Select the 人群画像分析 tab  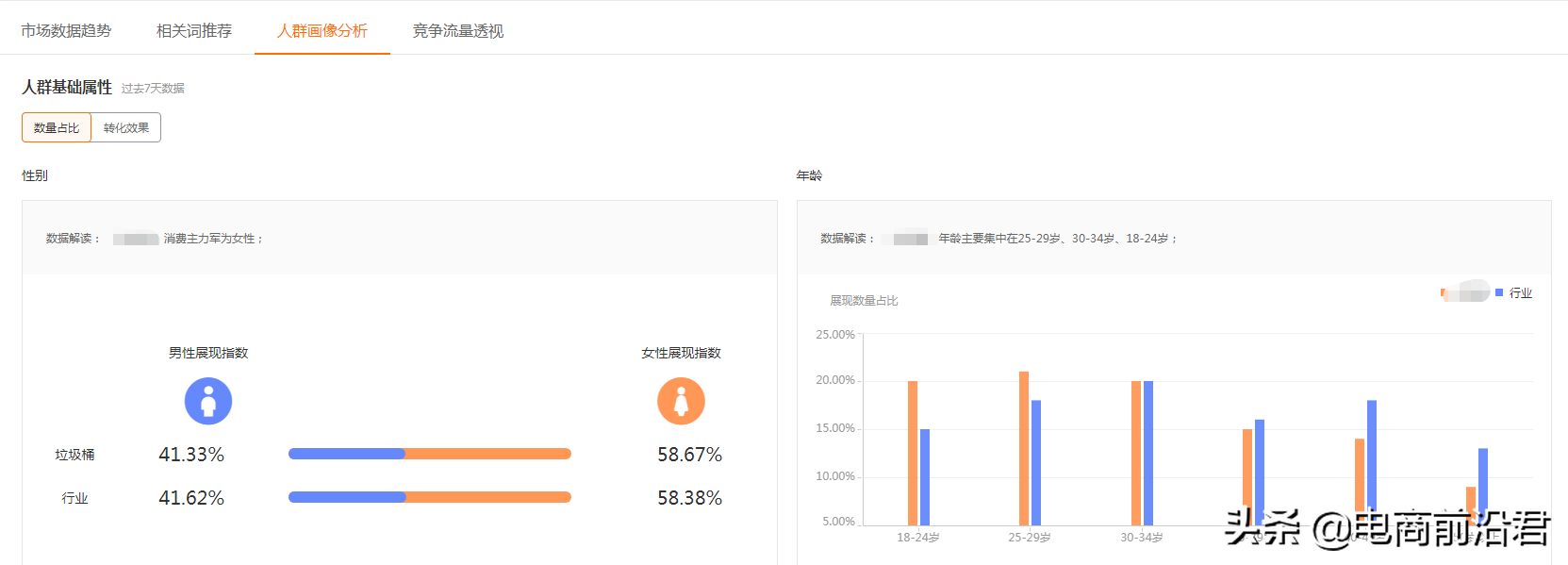pyautogui.click(x=322, y=31)
